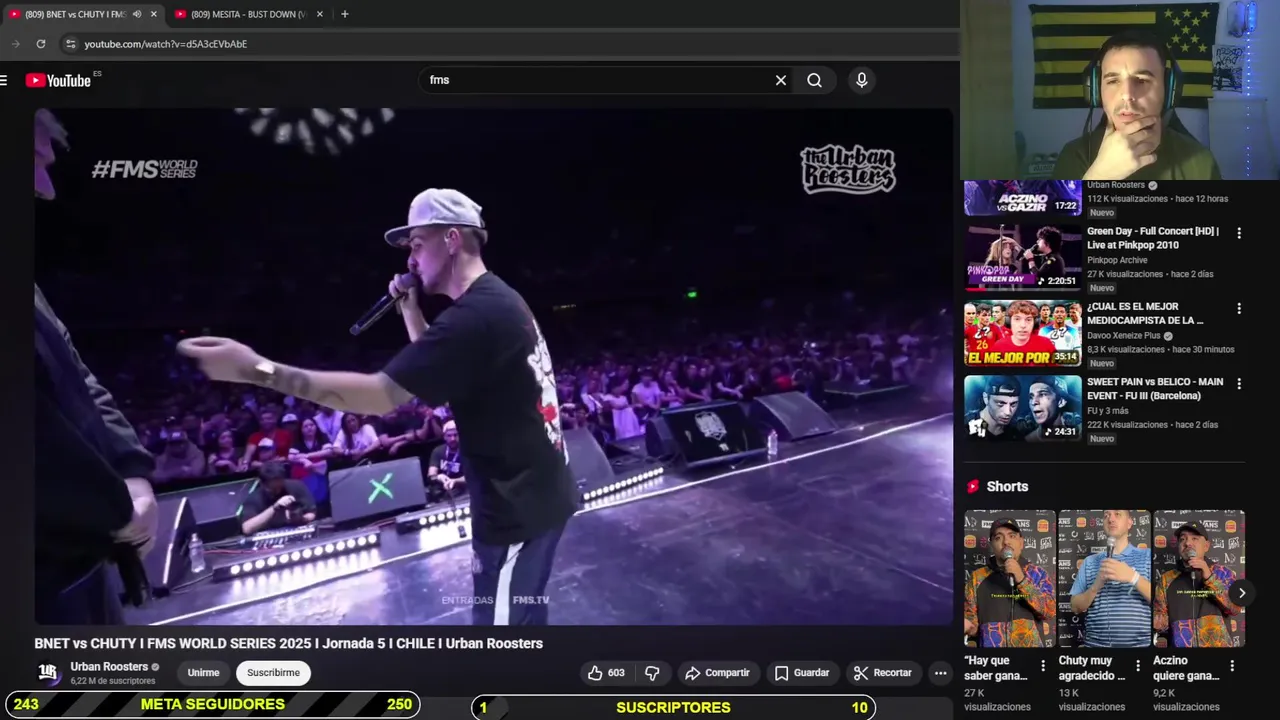Dislike the video with the thumbs down
This screenshot has width=1280, height=720.
click(652, 673)
